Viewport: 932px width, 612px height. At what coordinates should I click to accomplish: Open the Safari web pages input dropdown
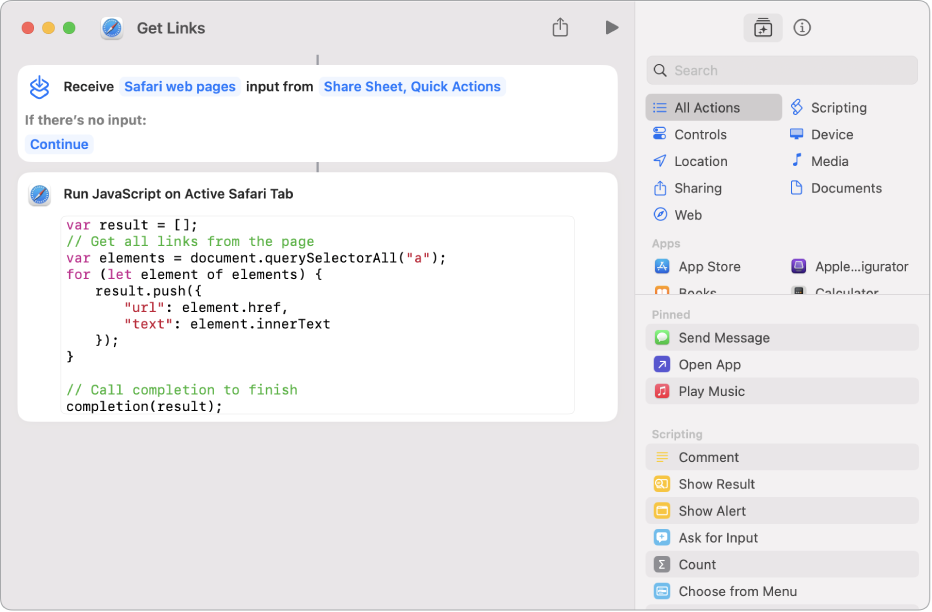point(180,87)
